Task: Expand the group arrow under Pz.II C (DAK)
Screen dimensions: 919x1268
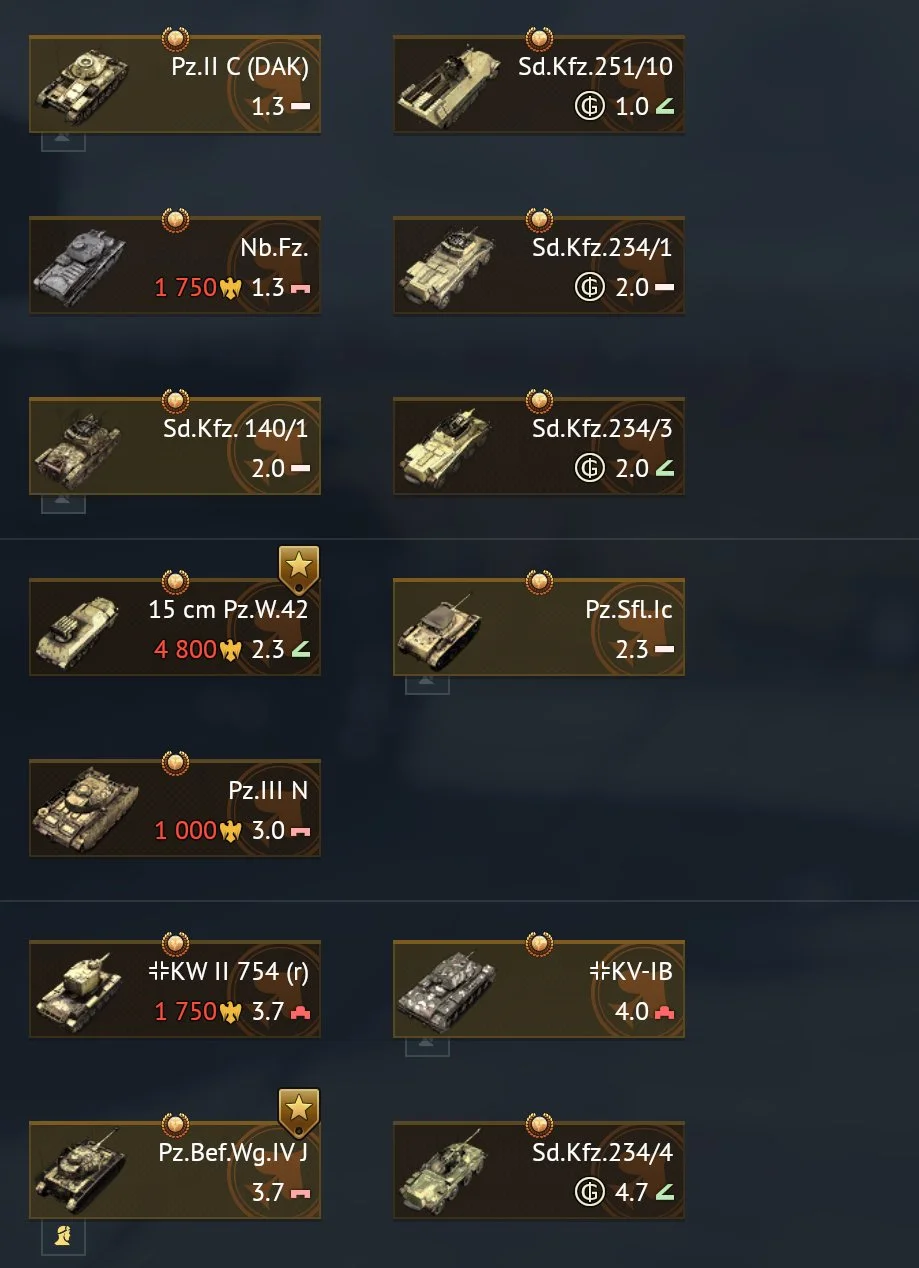Action: [x=64, y=142]
